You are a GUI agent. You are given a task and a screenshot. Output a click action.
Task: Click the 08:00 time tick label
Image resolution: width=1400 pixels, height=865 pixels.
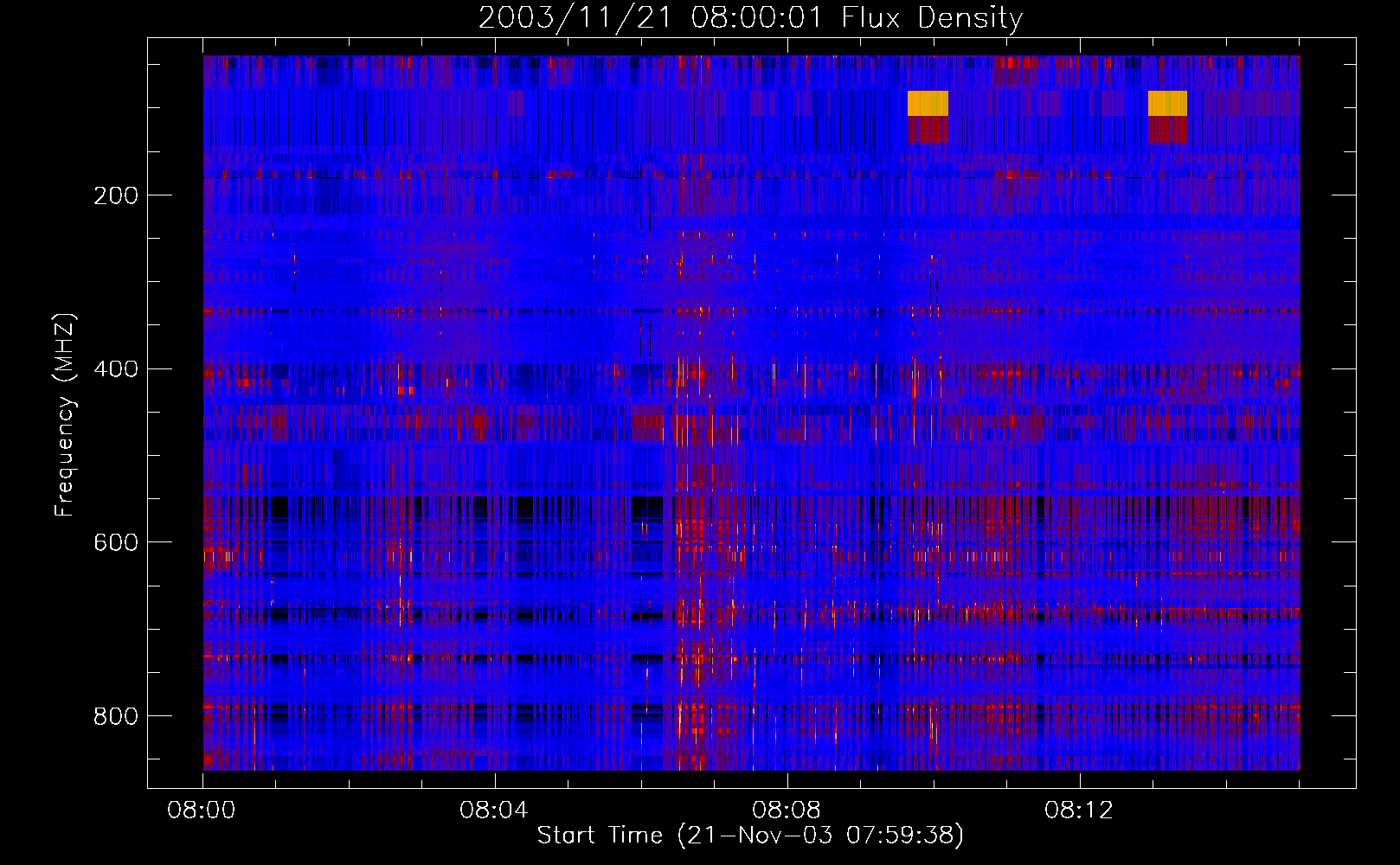[x=202, y=811]
